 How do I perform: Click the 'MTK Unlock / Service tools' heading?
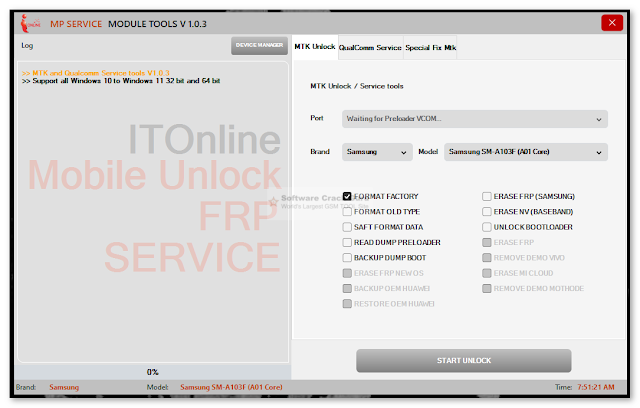357,86
